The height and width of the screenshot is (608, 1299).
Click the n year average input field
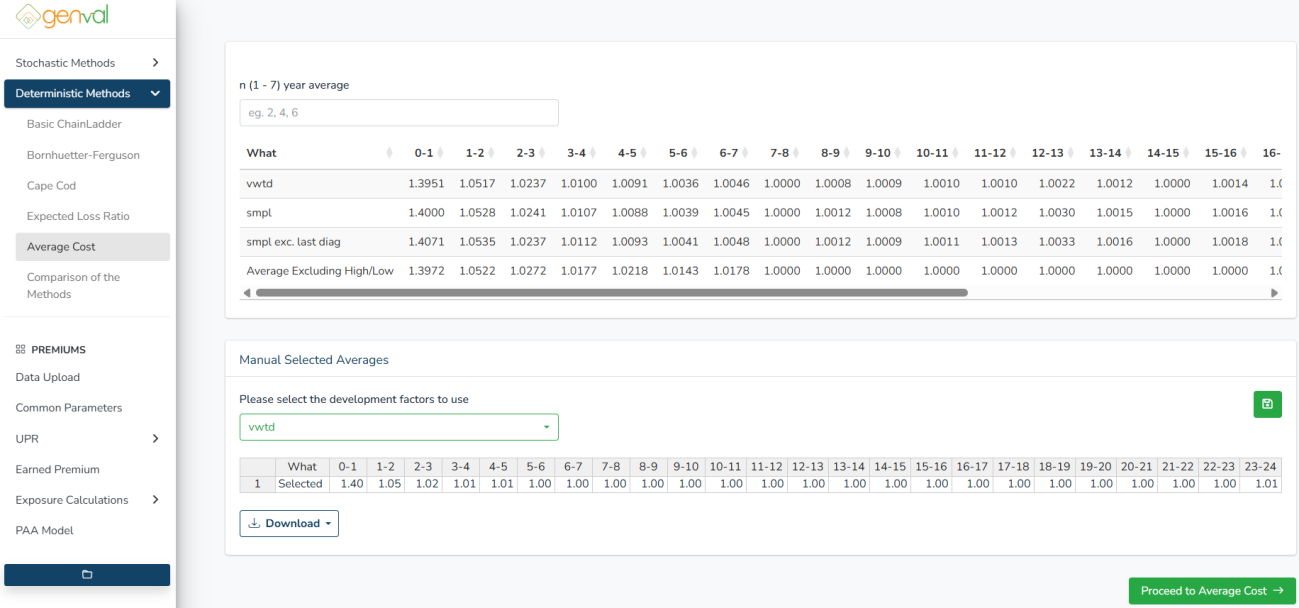tap(398, 113)
